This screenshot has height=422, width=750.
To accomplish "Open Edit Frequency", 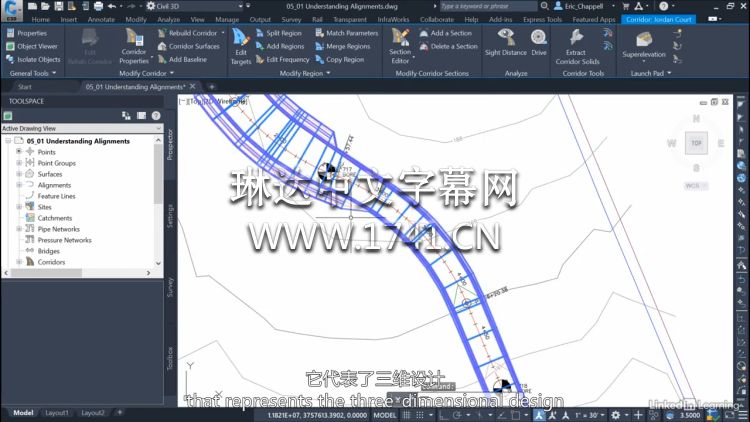I will coord(283,59).
